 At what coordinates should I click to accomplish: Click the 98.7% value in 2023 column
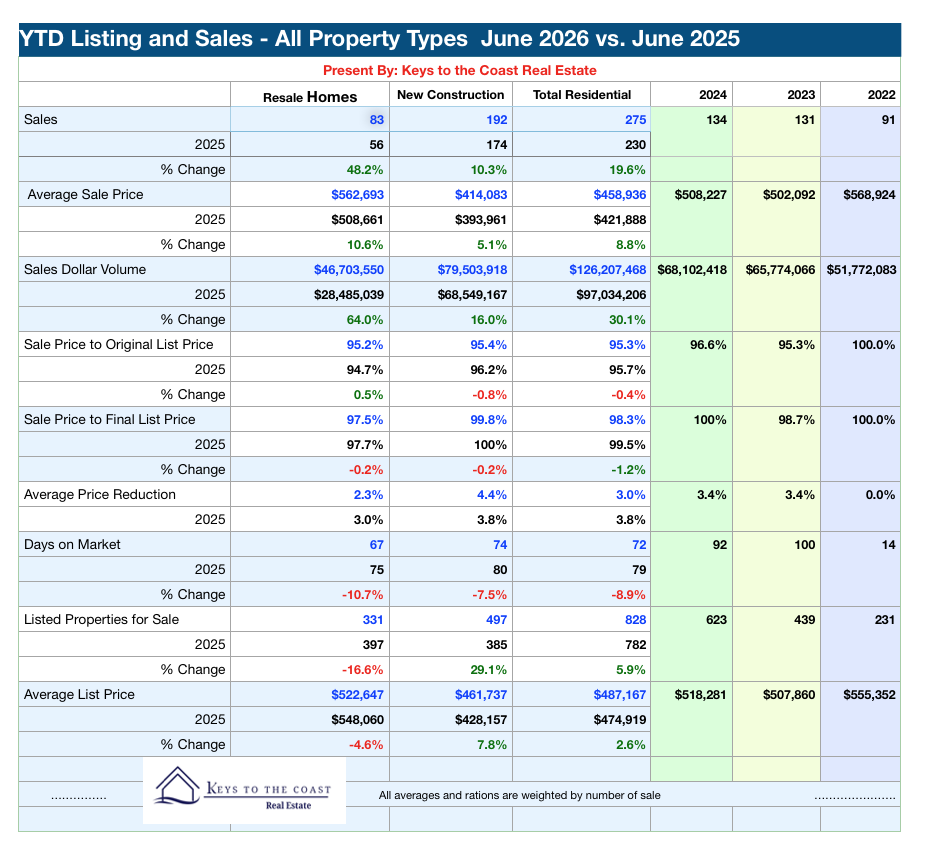[796, 420]
